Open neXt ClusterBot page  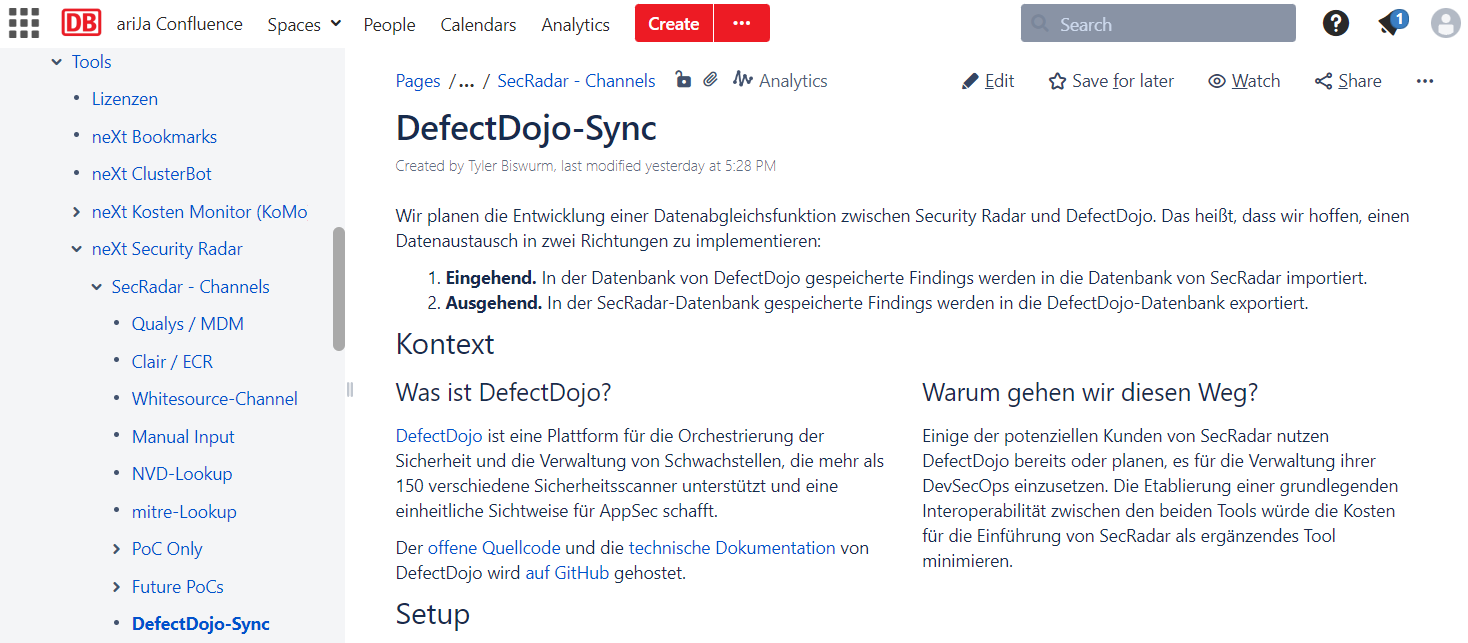pos(152,174)
